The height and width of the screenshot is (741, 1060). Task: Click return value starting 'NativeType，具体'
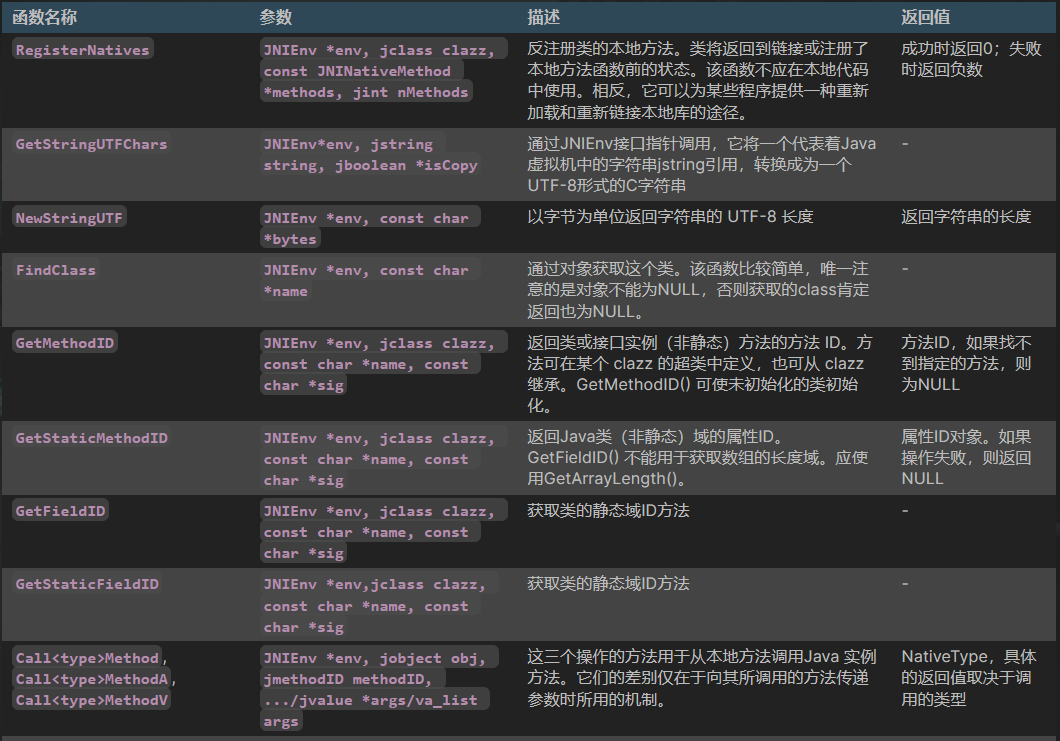click(968, 678)
